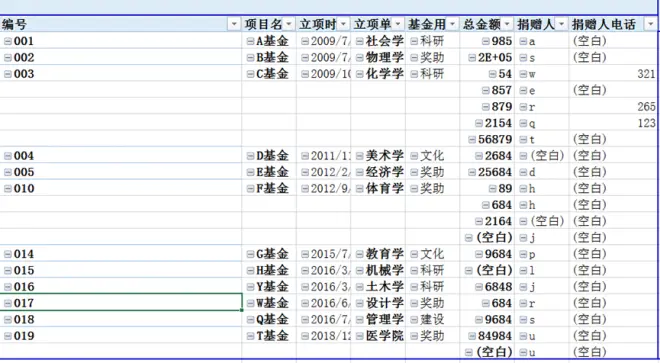The width and height of the screenshot is (660, 363).
Task: Select phone cell showing 265
Action: pos(613,107)
